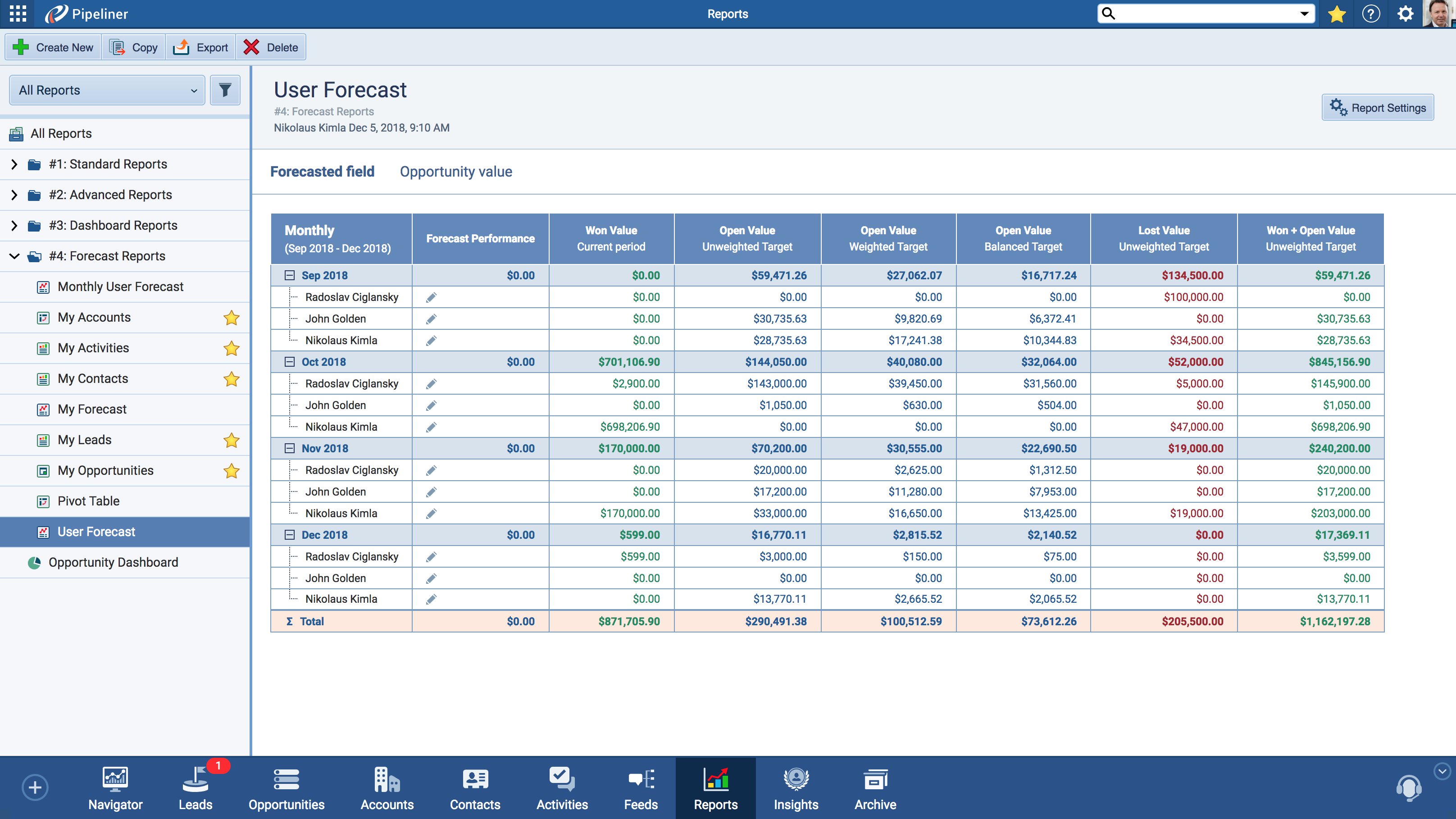
Task: Click the Export button
Action: pos(201,47)
